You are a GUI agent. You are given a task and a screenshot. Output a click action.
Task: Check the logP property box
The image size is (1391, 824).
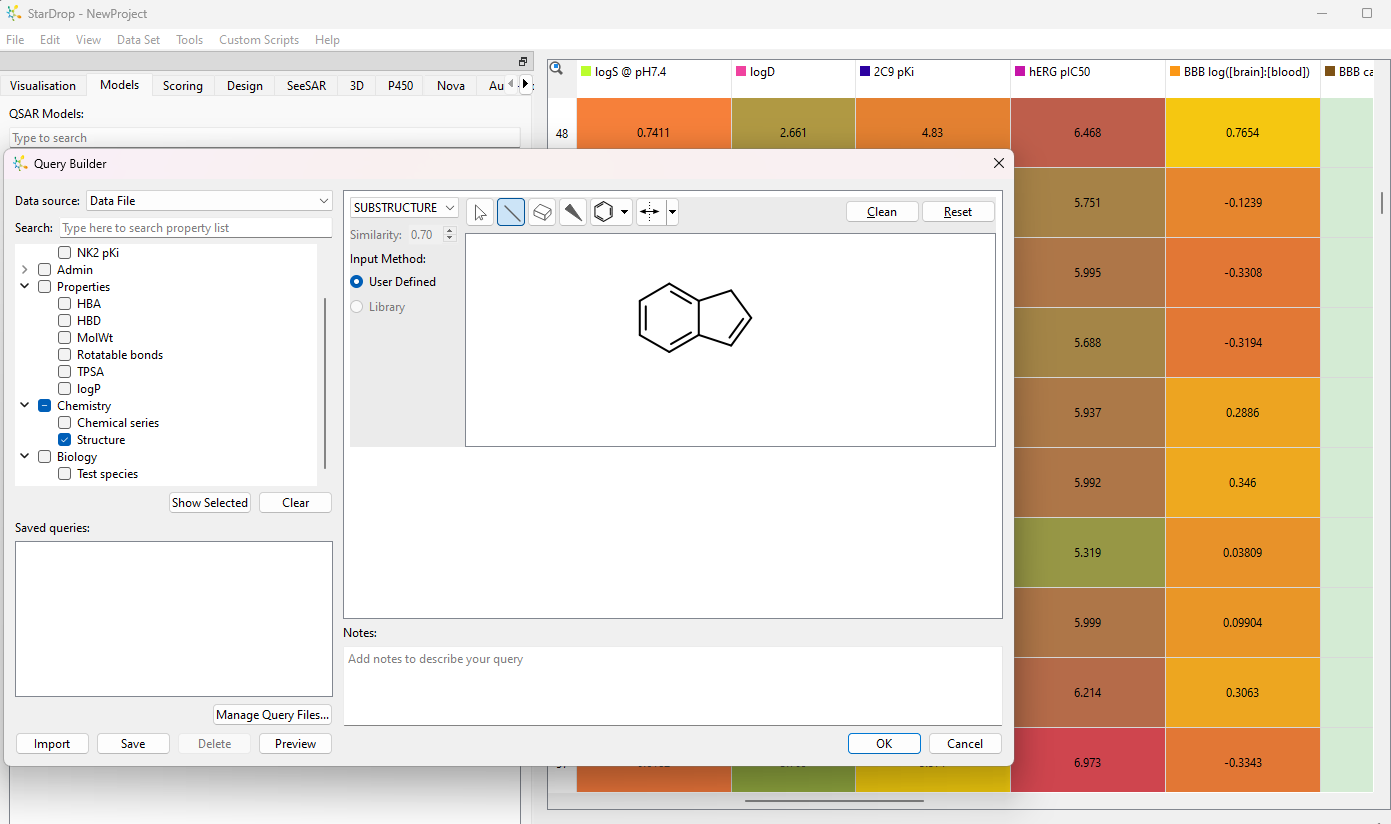[65, 389]
